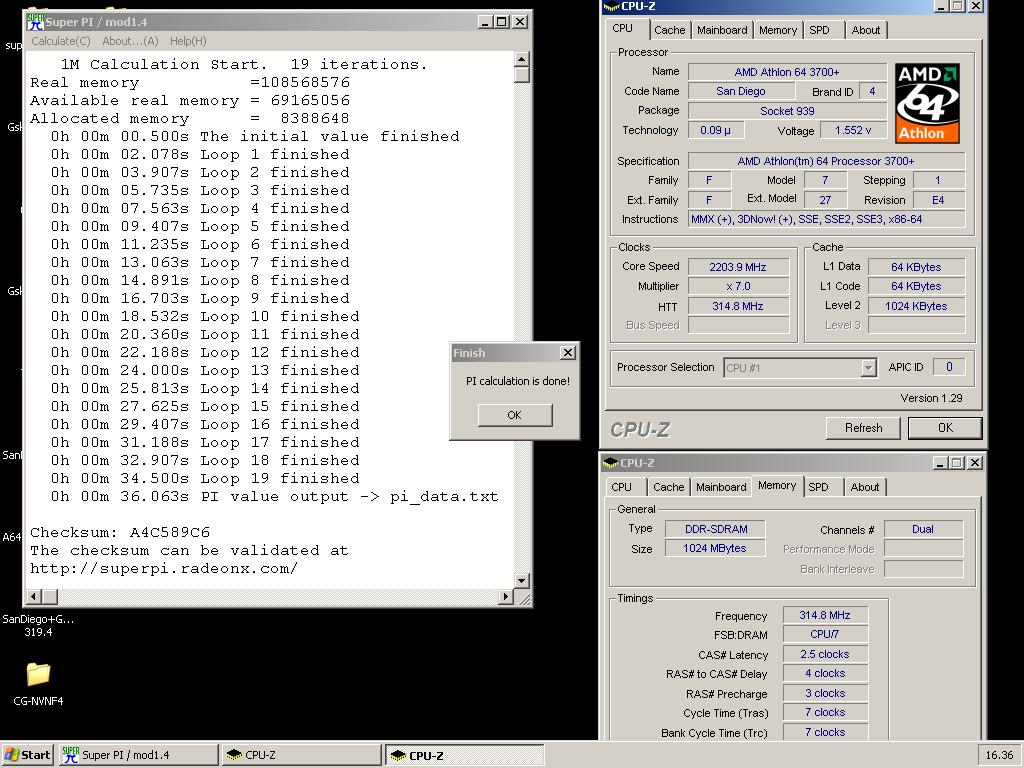Click the APIC ID value field
Viewport: 1024px width, 768px height.
point(949,368)
